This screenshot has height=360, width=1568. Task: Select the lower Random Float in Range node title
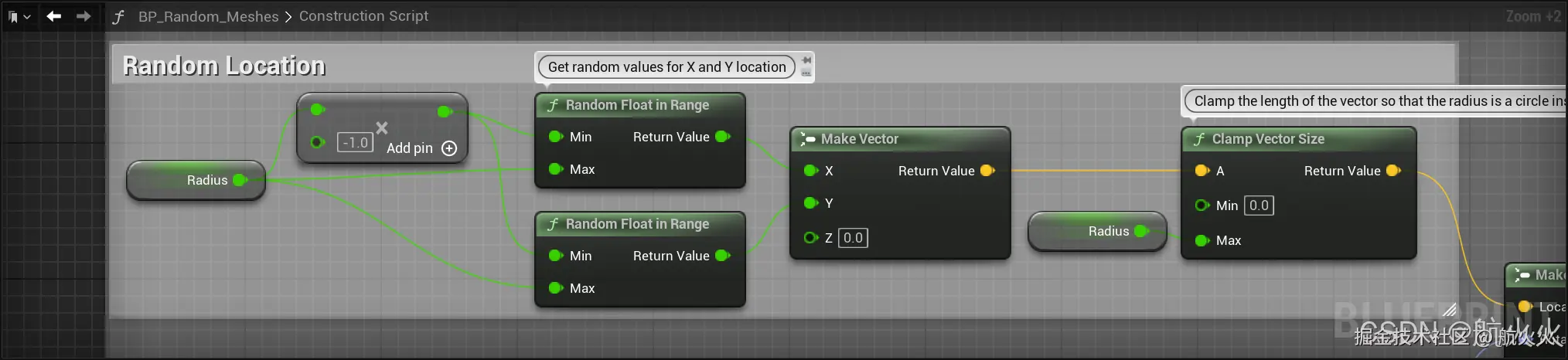tap(637, 224)
